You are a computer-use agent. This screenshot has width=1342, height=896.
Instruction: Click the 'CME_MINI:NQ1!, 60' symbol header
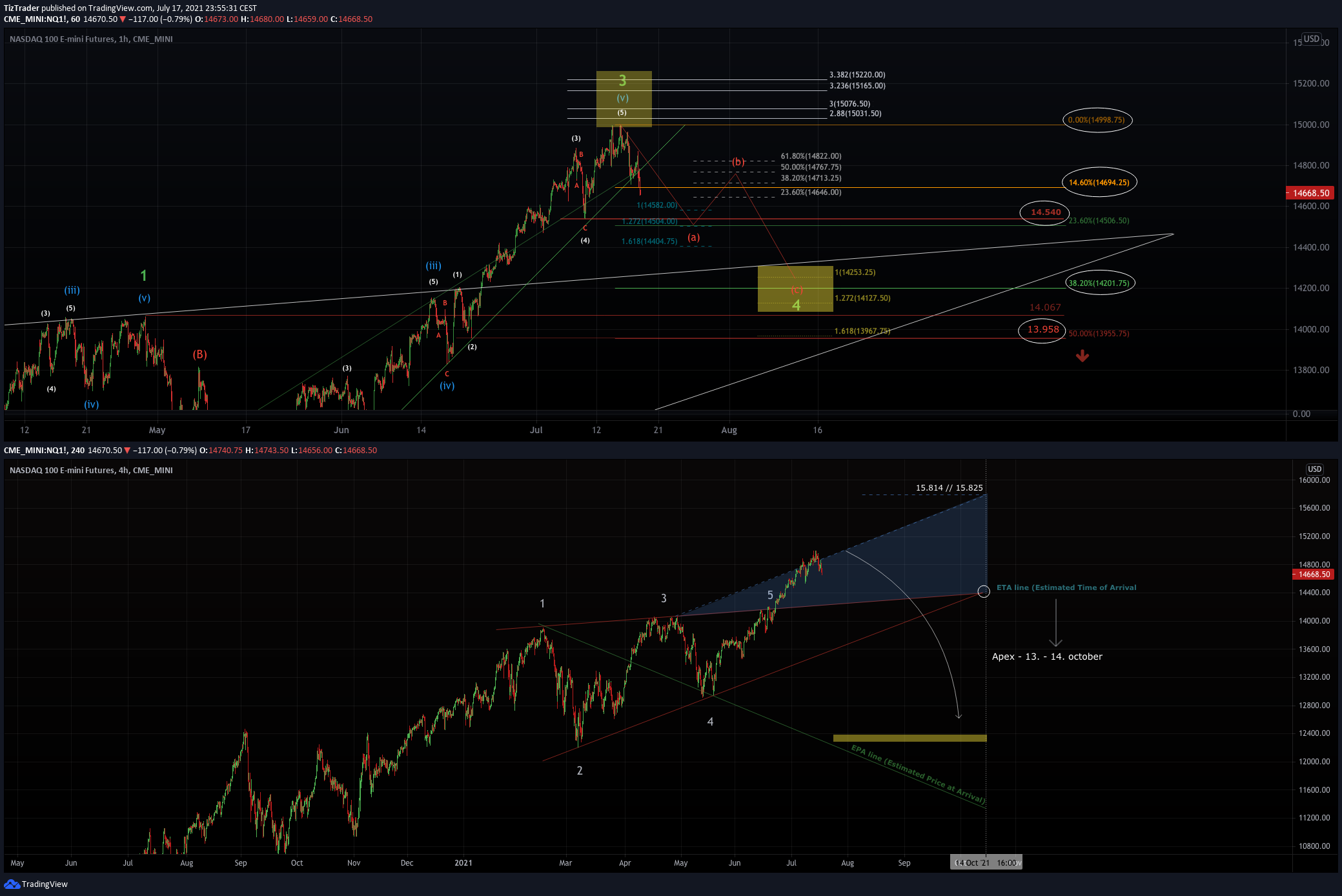point(42,19)
